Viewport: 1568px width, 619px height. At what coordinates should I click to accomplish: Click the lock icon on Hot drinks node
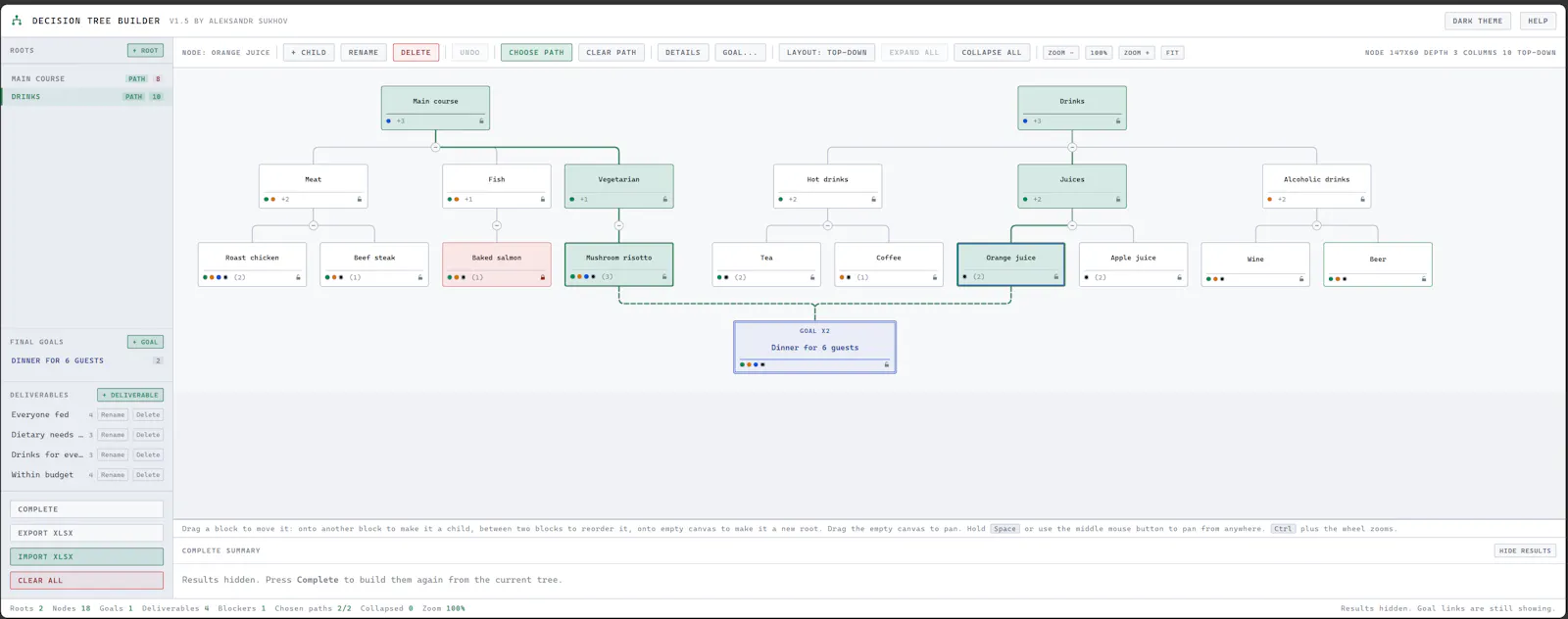pyautogui.click(x=873, y=200)
